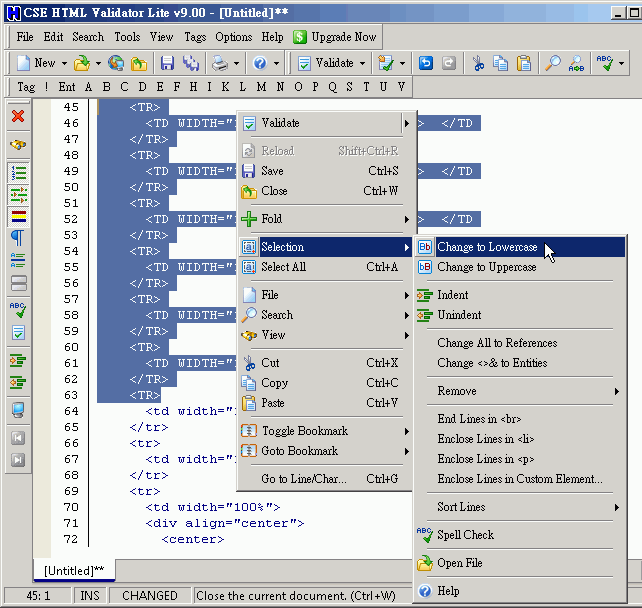Screen dimensions: 642x608
Task: Click the Cut scissors icon in toolbar
Action: (x=479, y=63)
